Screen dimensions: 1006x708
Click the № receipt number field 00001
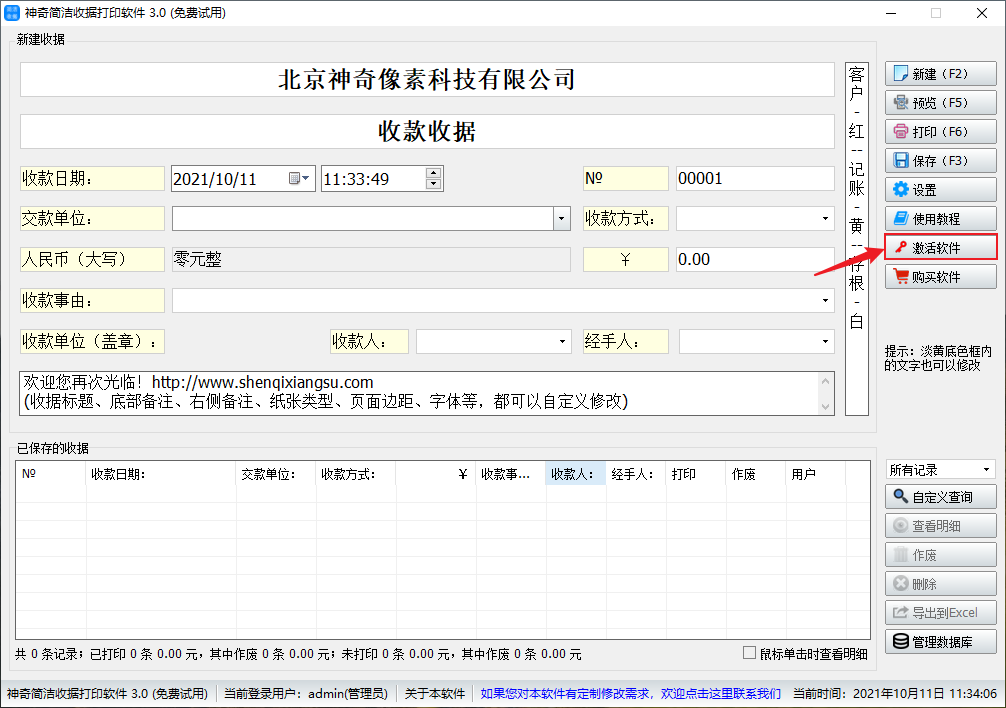coord(755,178)
